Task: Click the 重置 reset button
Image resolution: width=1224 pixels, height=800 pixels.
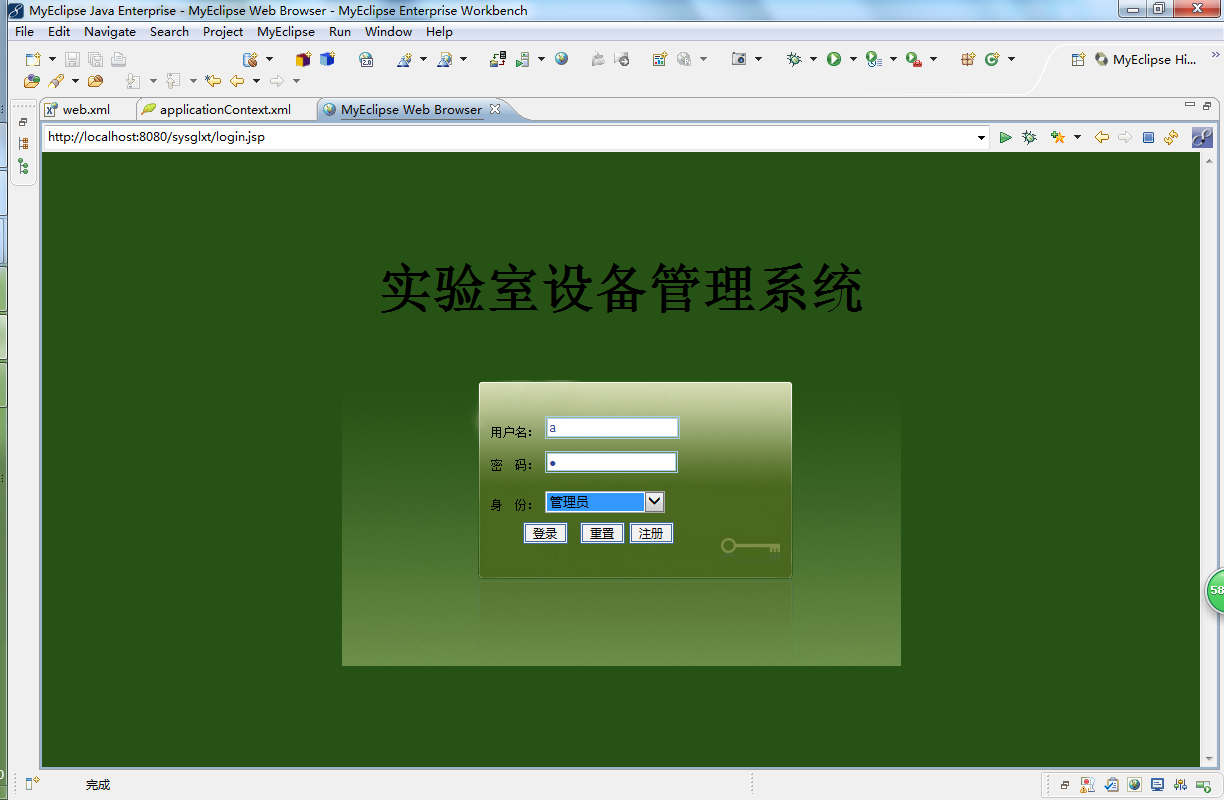Action: coord(602,533)
